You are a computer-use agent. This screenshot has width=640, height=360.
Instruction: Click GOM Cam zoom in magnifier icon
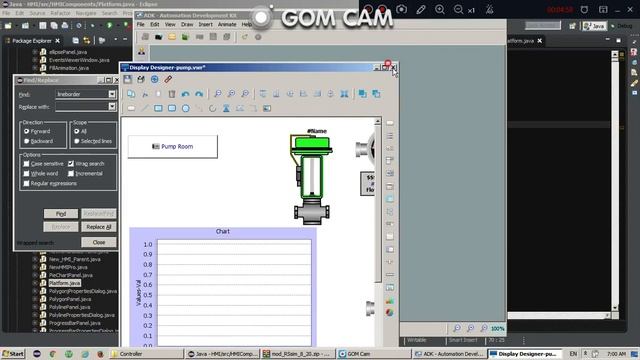[440, 9]
